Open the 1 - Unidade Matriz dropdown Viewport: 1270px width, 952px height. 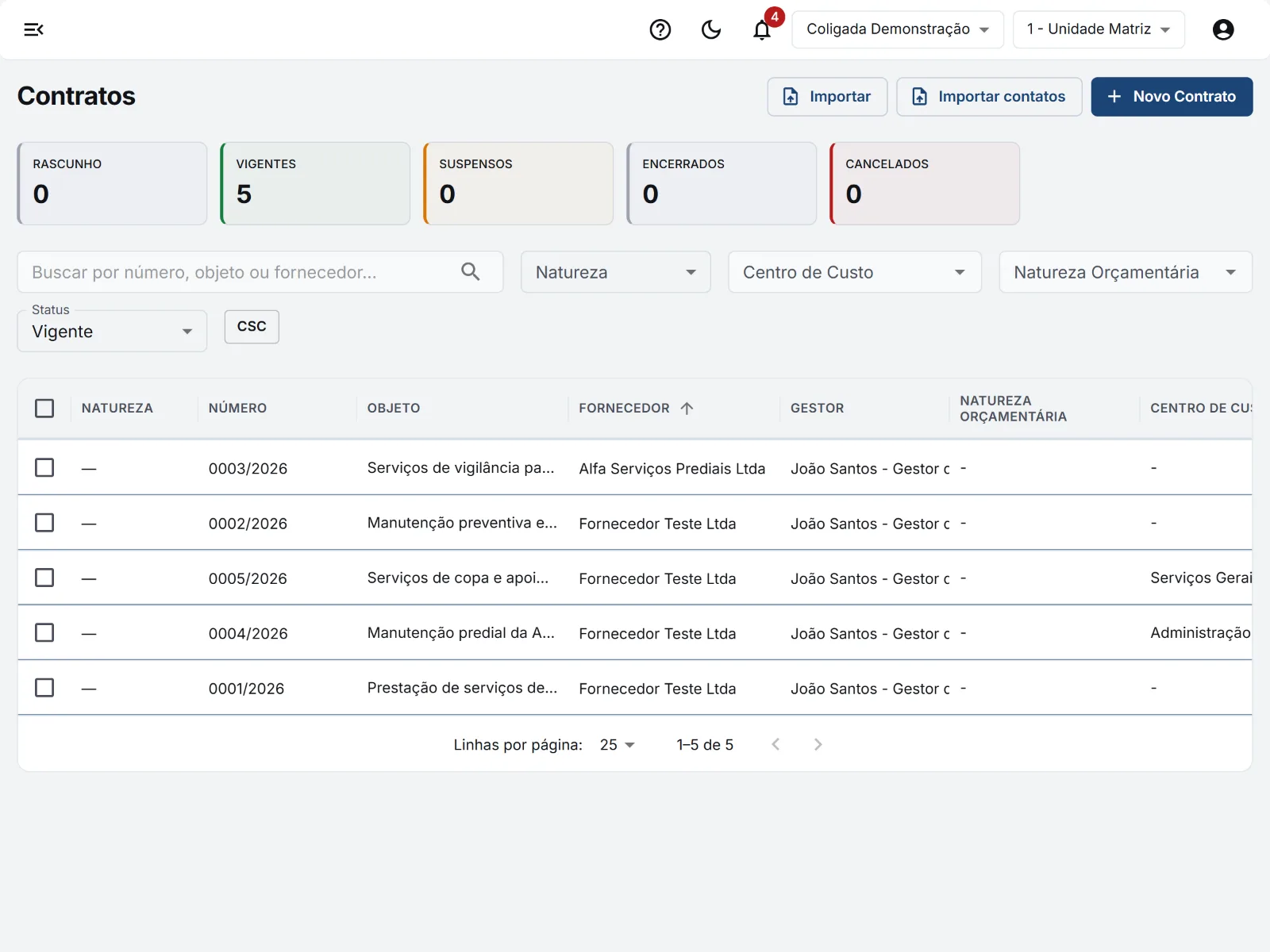click(x=1099, y=29)
